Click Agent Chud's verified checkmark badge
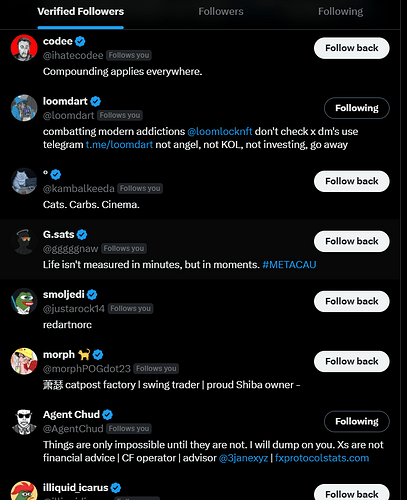Viewport: 407px width, 500px height. click(x=107, y=415)
